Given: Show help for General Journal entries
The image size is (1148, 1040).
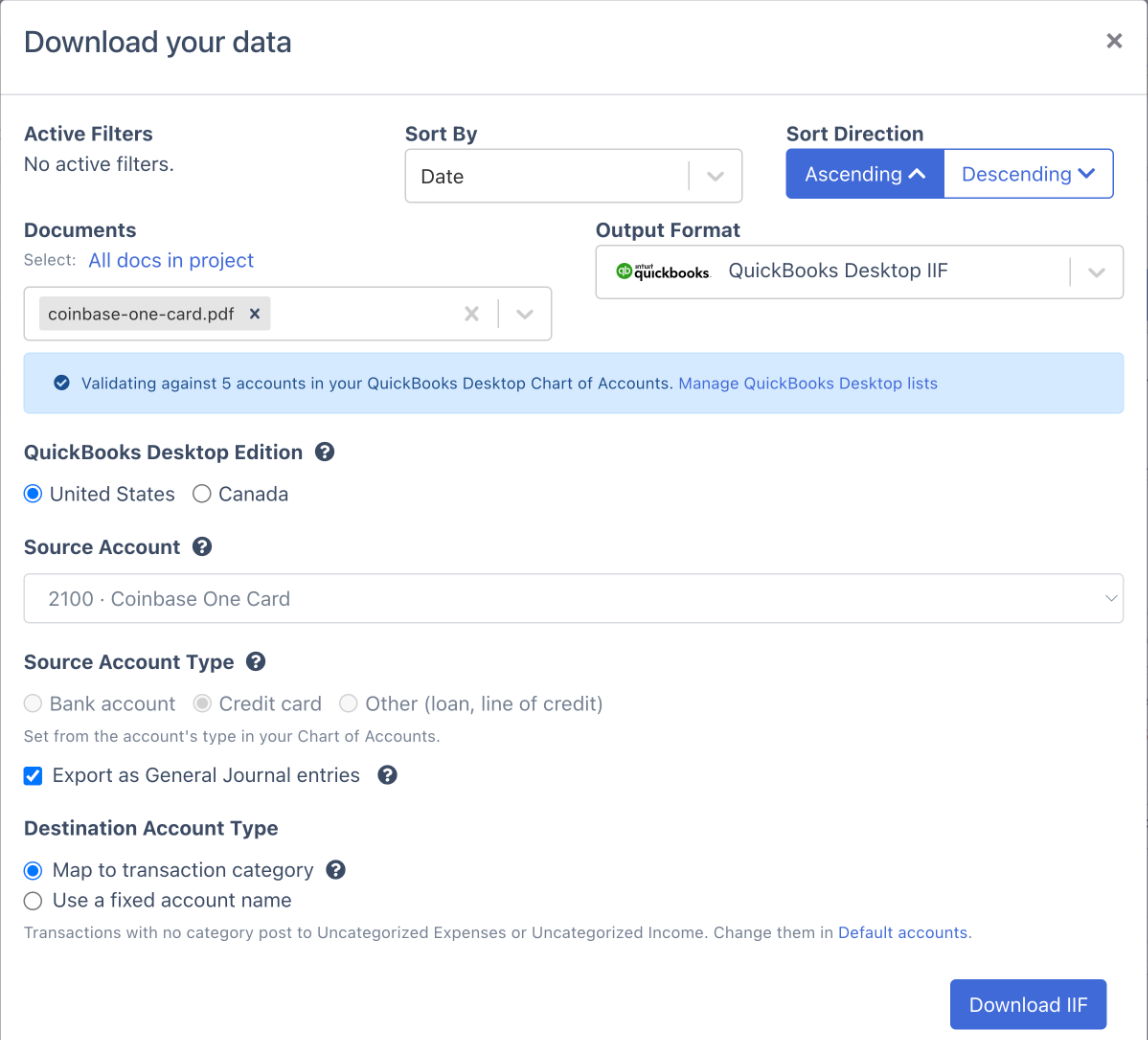Looking at the screenshot, I should [x=387, y=775].
